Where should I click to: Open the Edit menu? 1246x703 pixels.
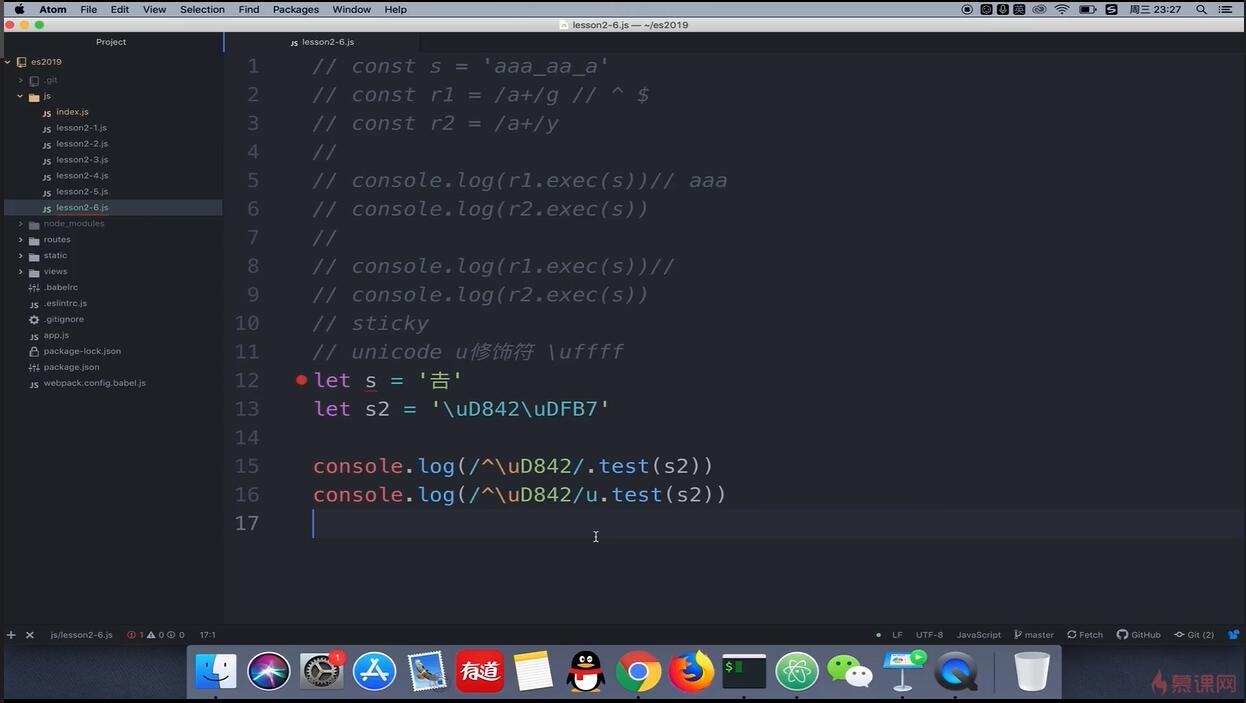(x=120, y=9)
